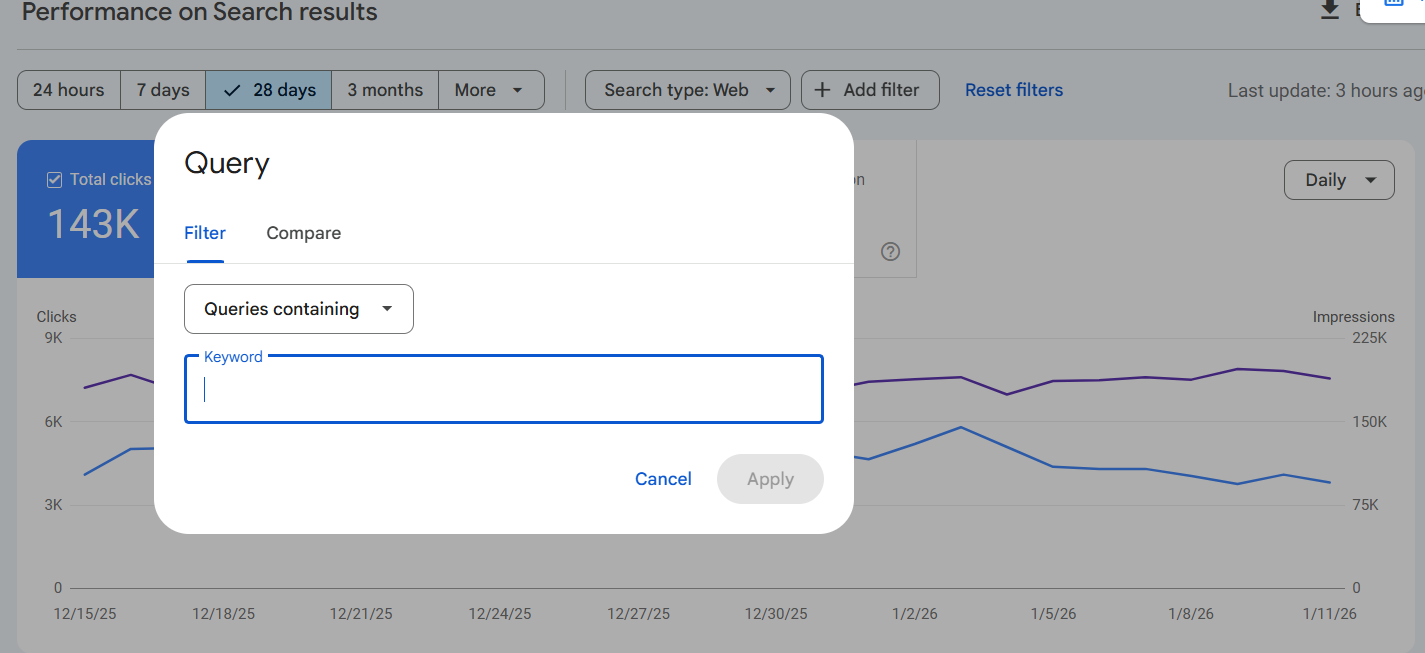Select the 24 hours date range
This screenshot has height=653, width=1425.
pos(68,90)
